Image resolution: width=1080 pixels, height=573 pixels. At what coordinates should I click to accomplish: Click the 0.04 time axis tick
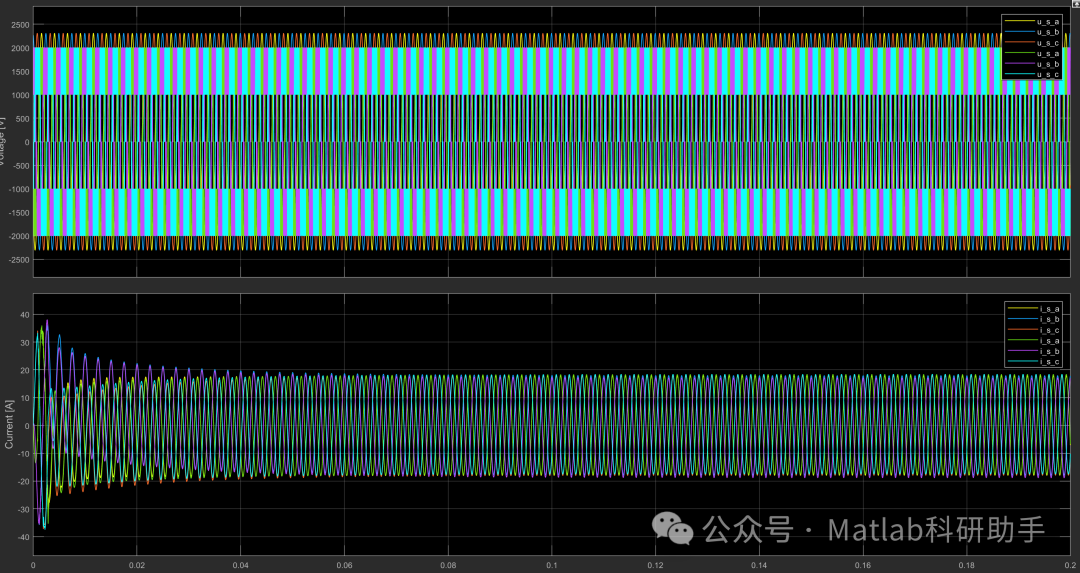(240, 565)
